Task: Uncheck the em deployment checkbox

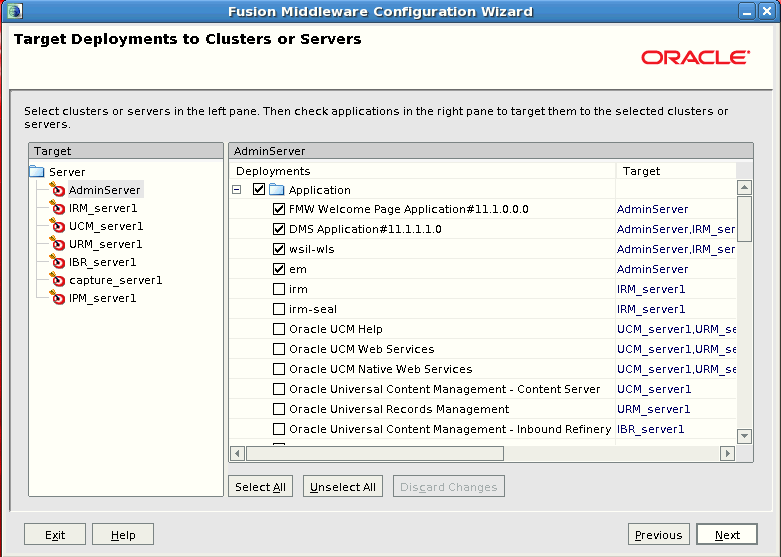Action: pyautogui.click(x=279, y=269)
